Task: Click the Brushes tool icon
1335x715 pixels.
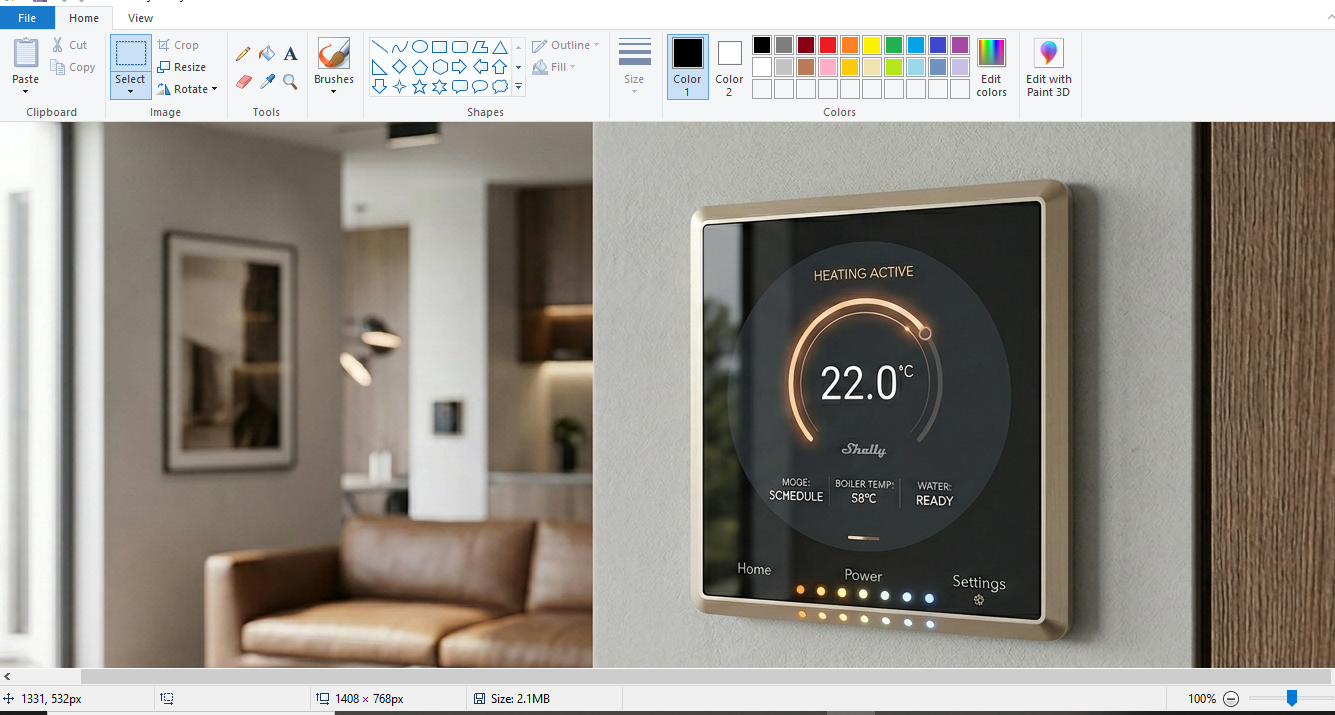Action: tap(334, 54)
